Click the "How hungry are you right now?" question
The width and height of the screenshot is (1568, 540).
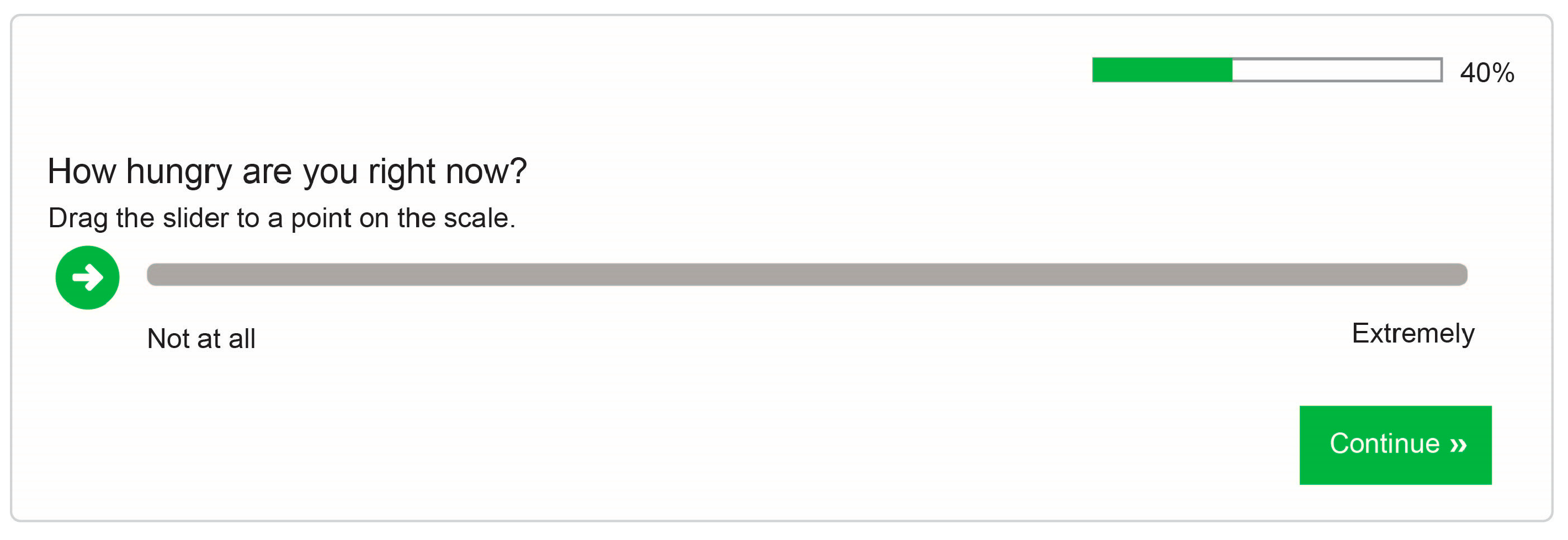(286, 172)
